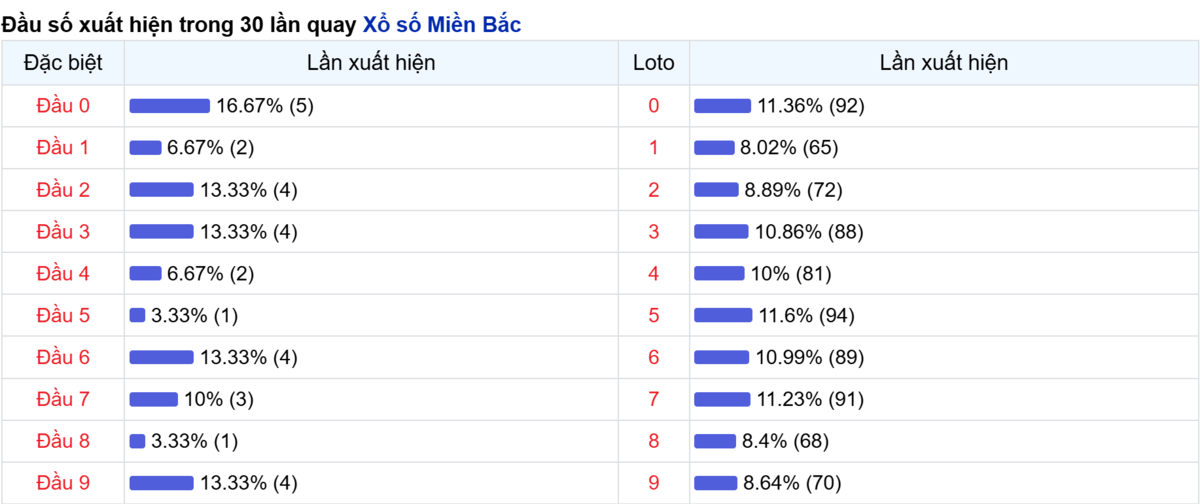Click the left Lần xuất hiện header
Viewport: 1200px width, 504px height.
[371, 63]
